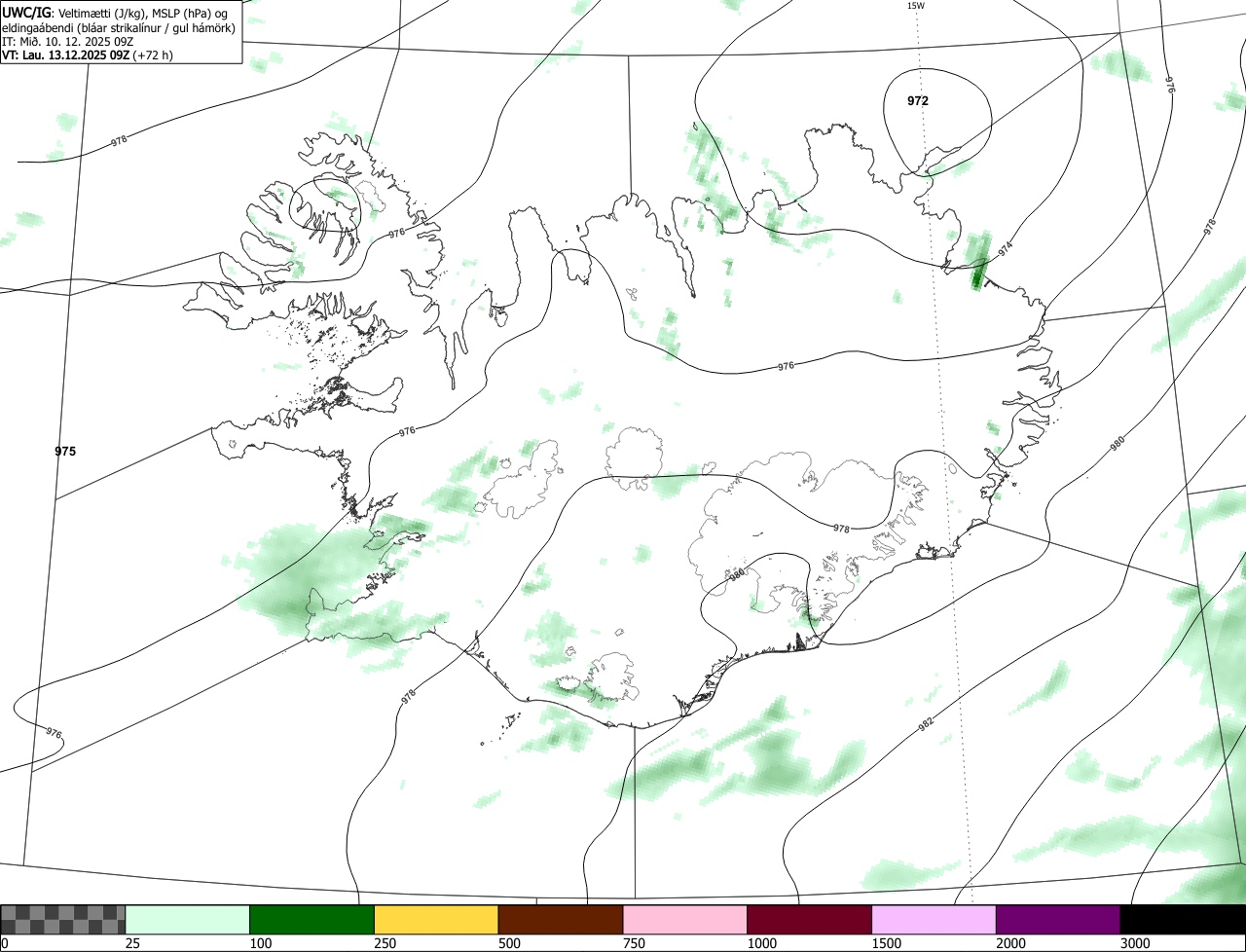
Task: Click the brown 500–750 legend swatch
Action: click(x=561, y=920)
